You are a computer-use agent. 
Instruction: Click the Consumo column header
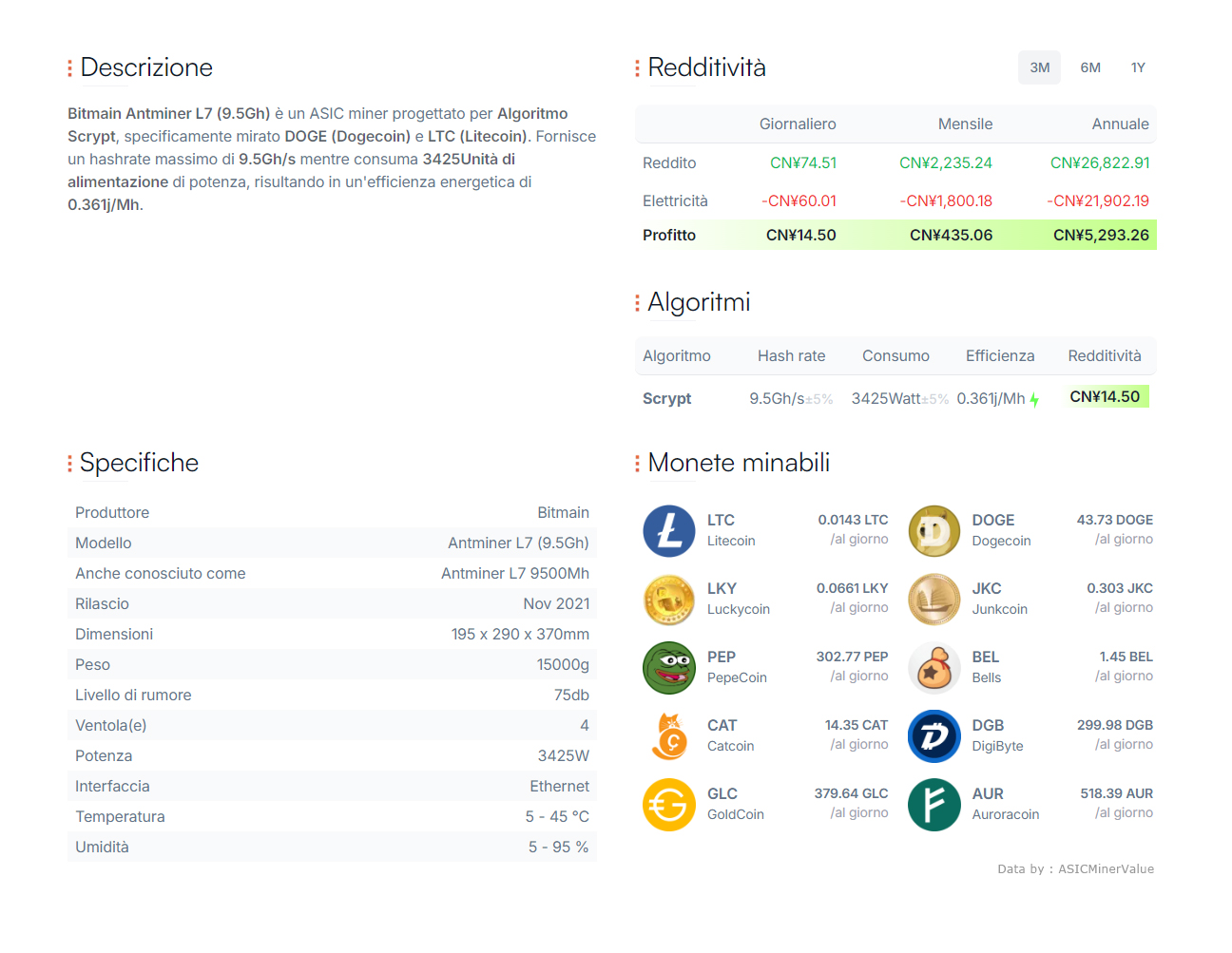(895, 355)
